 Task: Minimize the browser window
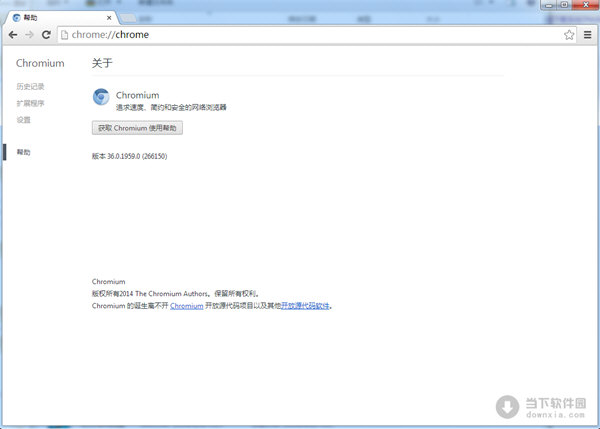coord(549,5)
